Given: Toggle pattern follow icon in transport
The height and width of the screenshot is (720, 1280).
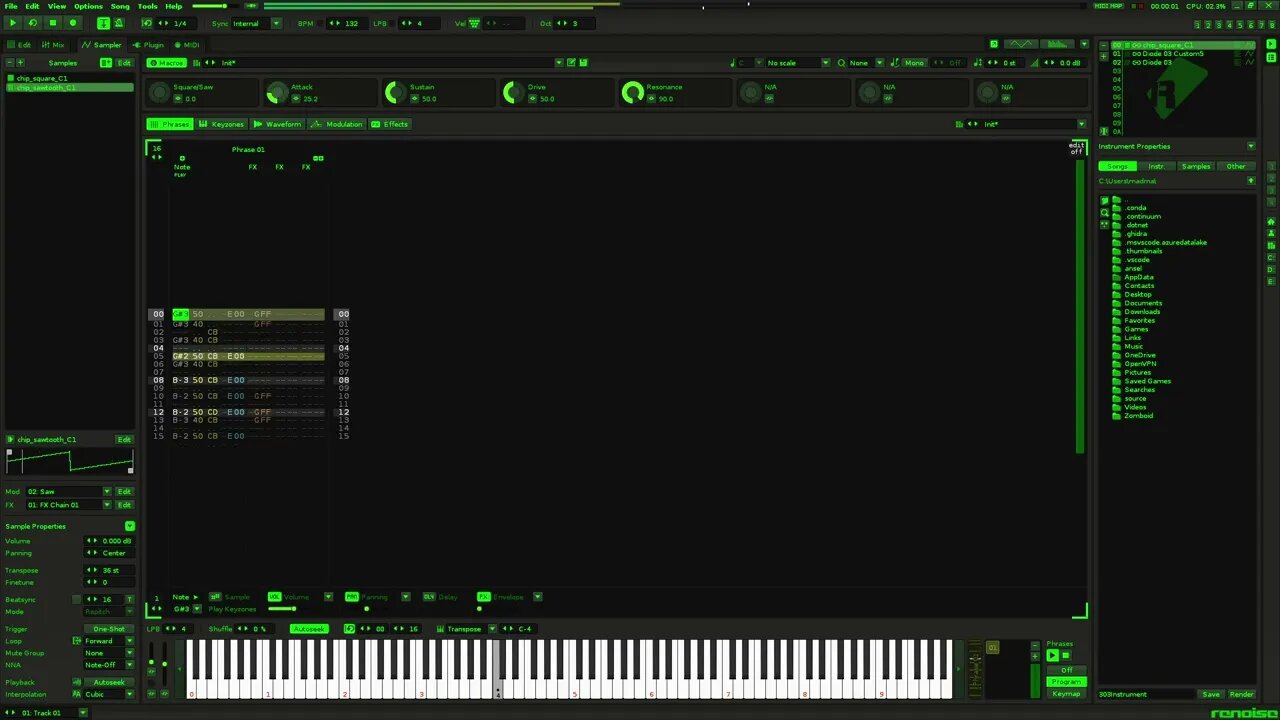Looking at the screenshot, I should pos(103,23).
